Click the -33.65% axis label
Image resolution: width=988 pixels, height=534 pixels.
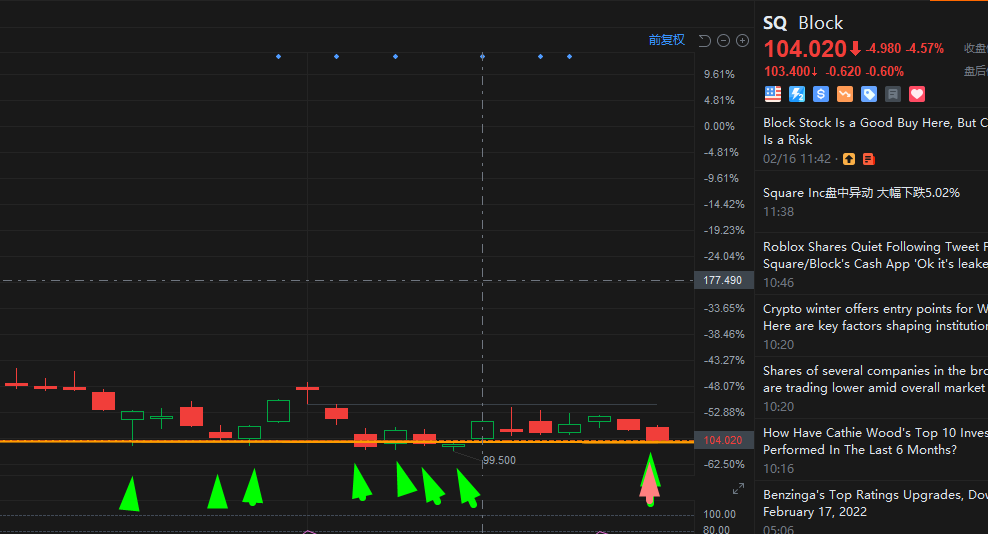[x=724, y=308]
